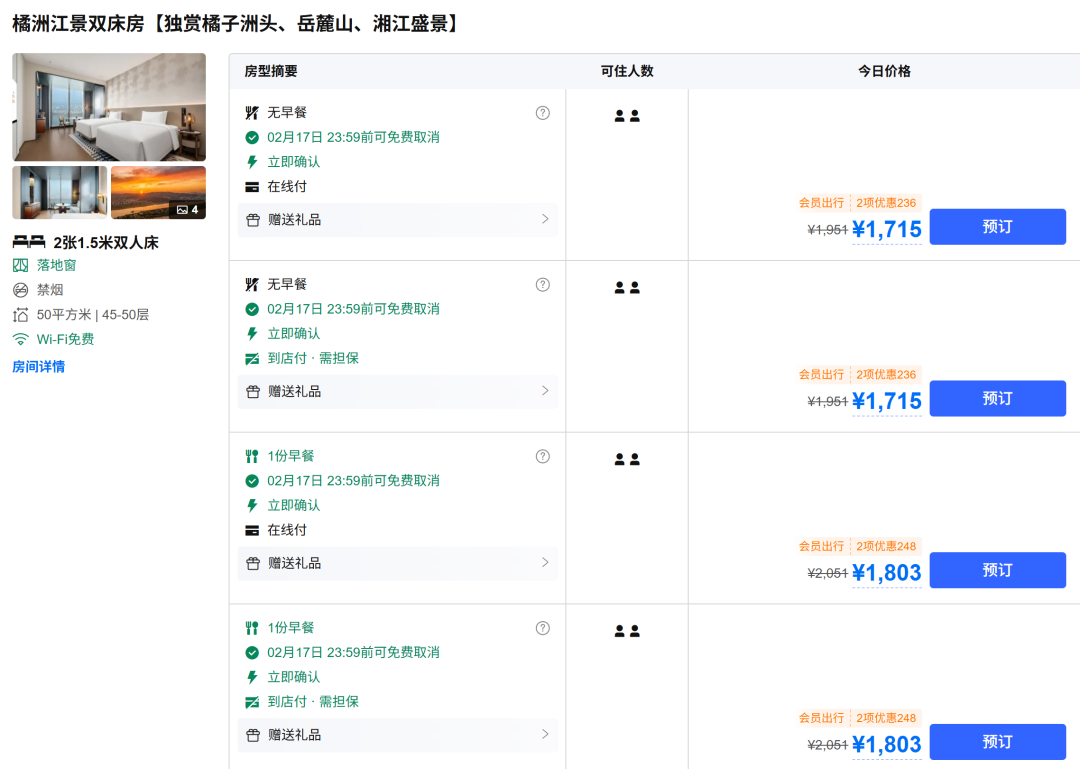Click struck-through price ¥1,951 in first row
The image size is (1080, 769).
point(827,229)
